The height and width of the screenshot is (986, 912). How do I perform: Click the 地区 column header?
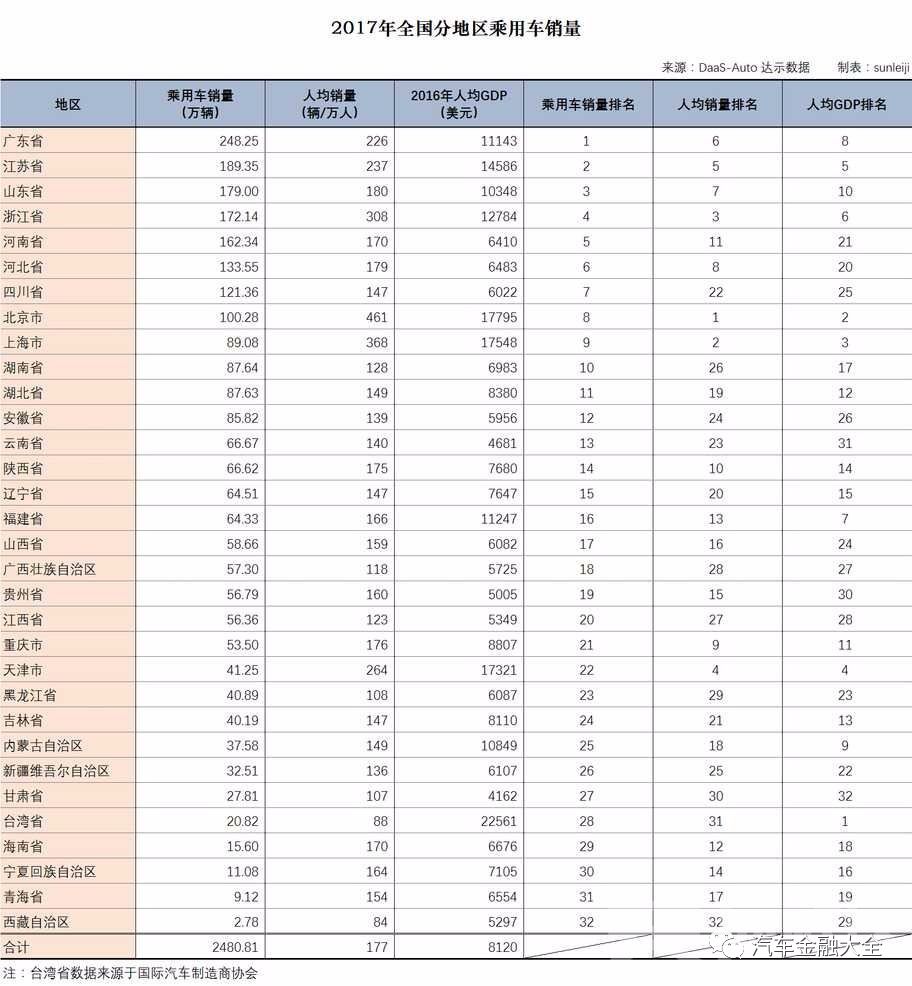pyautogui.click(x=66, y=103)
